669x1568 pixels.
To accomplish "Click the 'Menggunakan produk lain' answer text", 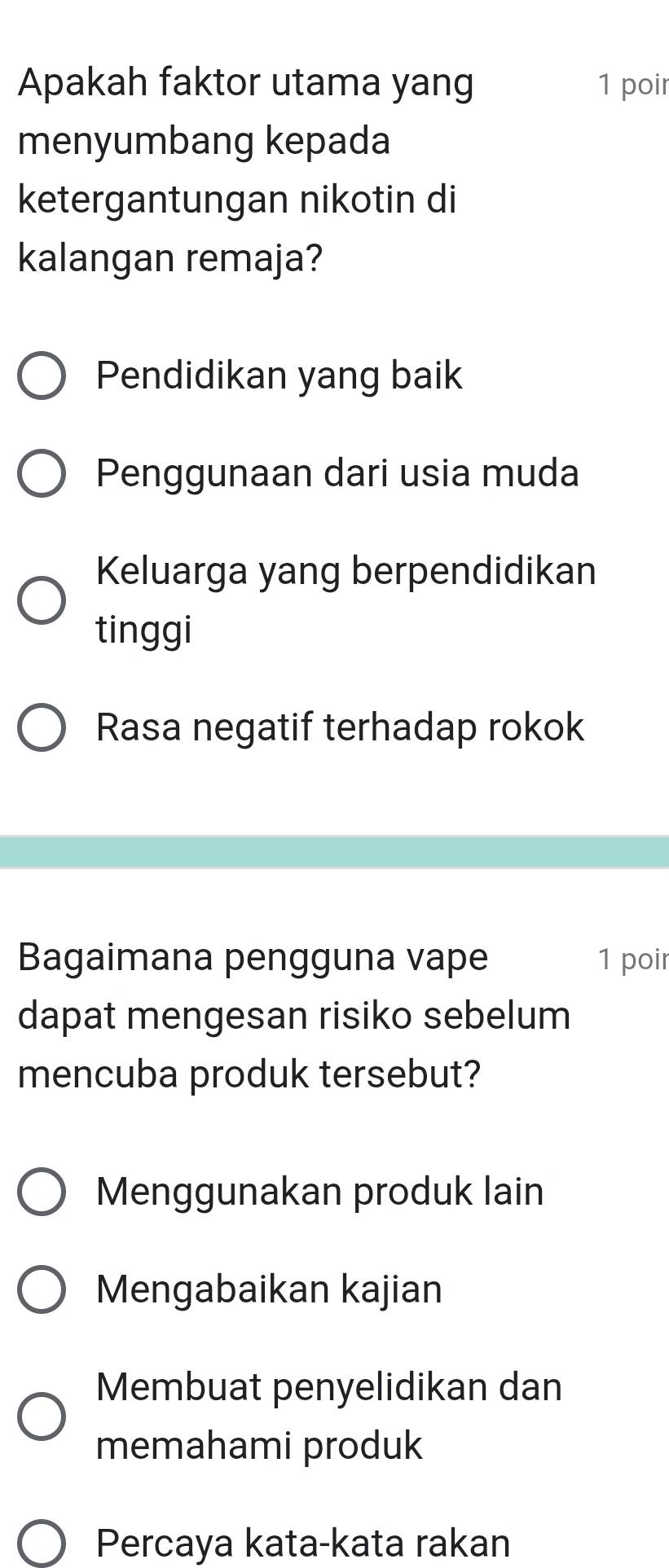I will pos(319,1192).
